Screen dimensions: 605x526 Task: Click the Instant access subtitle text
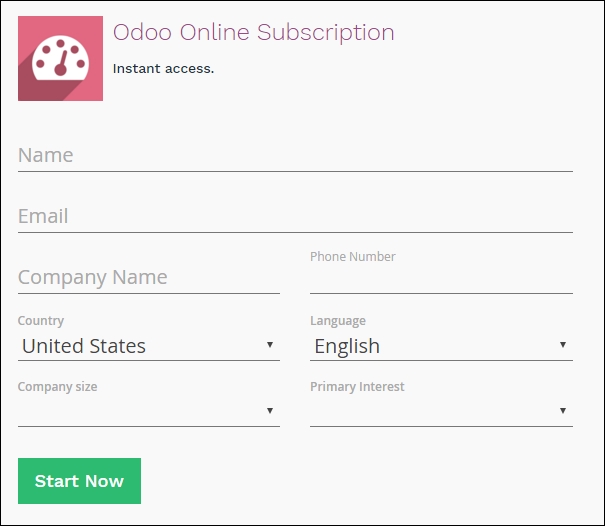click(x=163, y=69)
